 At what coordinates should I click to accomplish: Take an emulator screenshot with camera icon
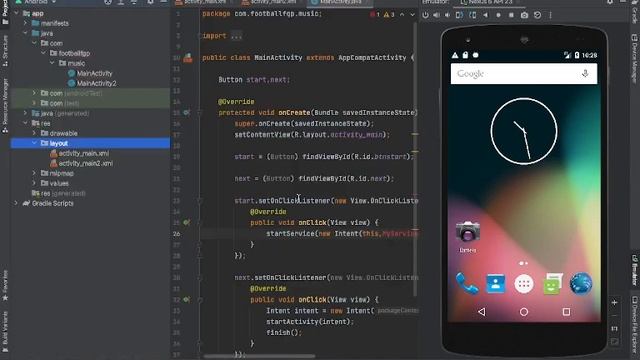(524, 15)
